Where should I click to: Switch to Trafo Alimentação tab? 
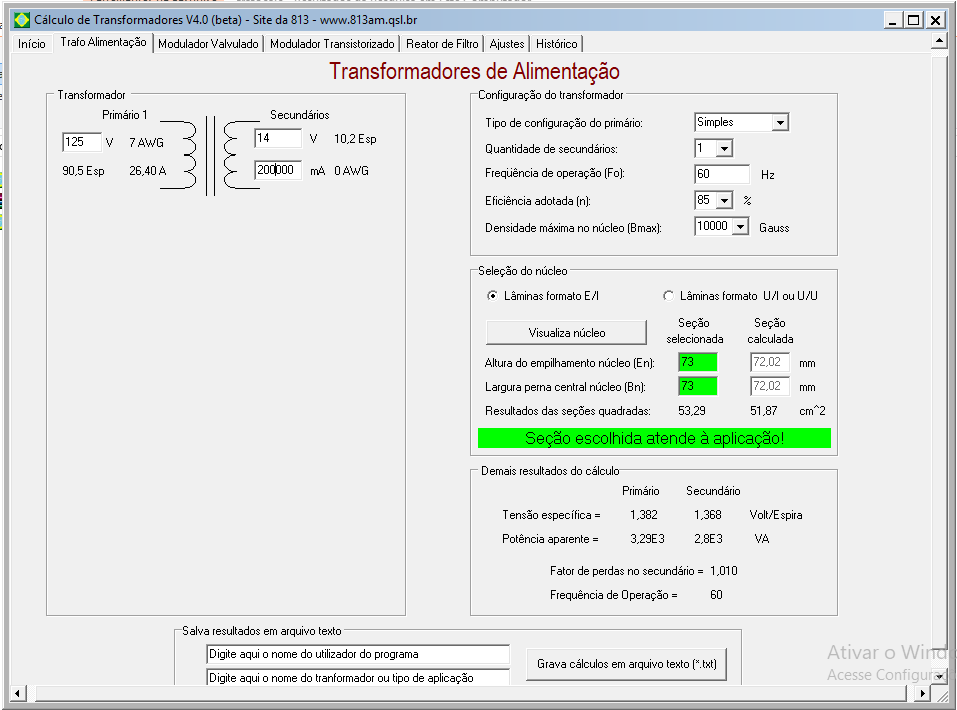click(x=103, y=42)
